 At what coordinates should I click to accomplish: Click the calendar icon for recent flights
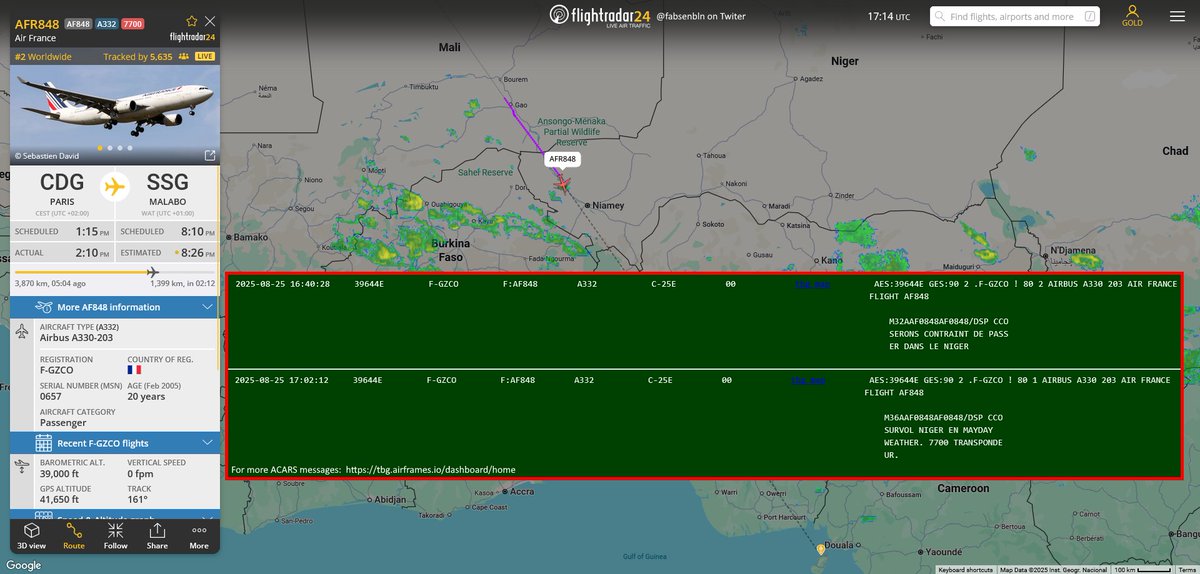(x=43, y=443)
